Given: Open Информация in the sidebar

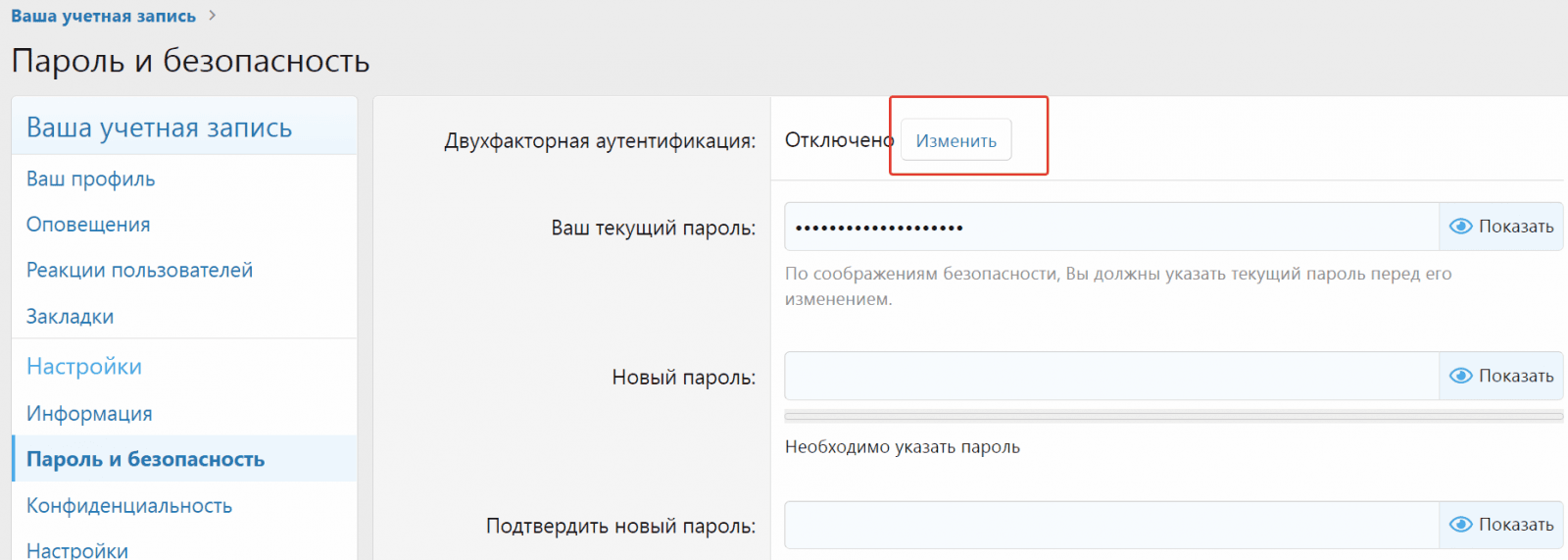Looking at the screenshot, I should [89, 413].
